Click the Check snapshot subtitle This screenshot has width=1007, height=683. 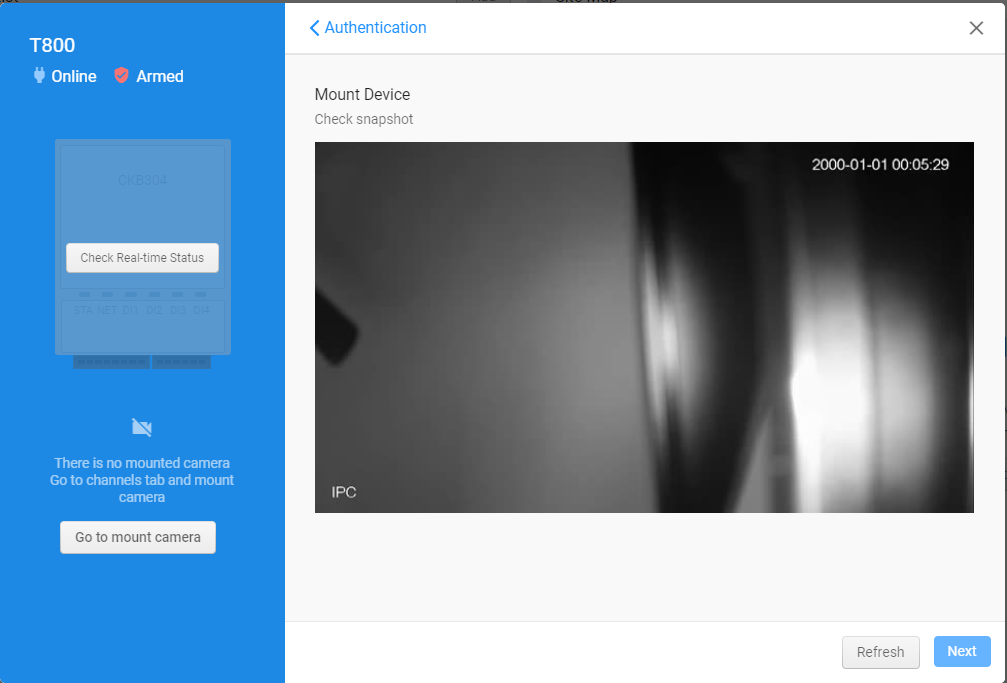363,119
